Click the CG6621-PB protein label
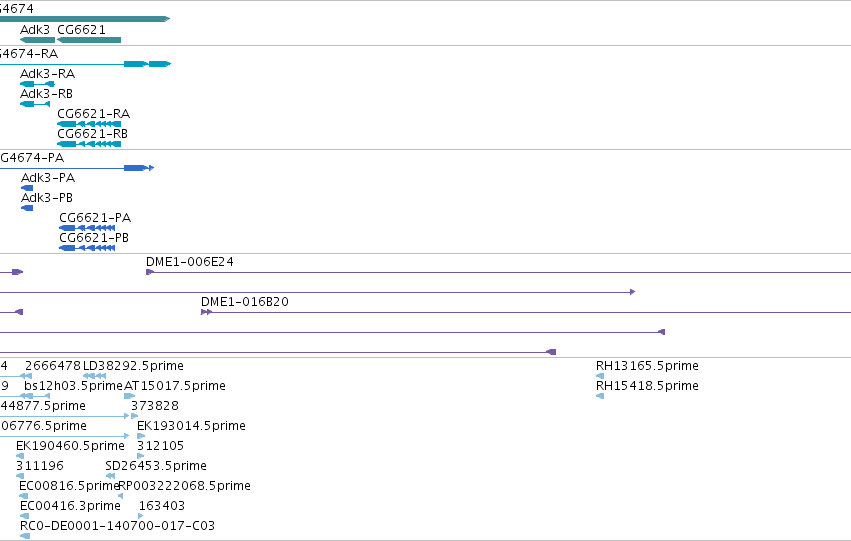851x541 pixels. click(x=94, y=238)
